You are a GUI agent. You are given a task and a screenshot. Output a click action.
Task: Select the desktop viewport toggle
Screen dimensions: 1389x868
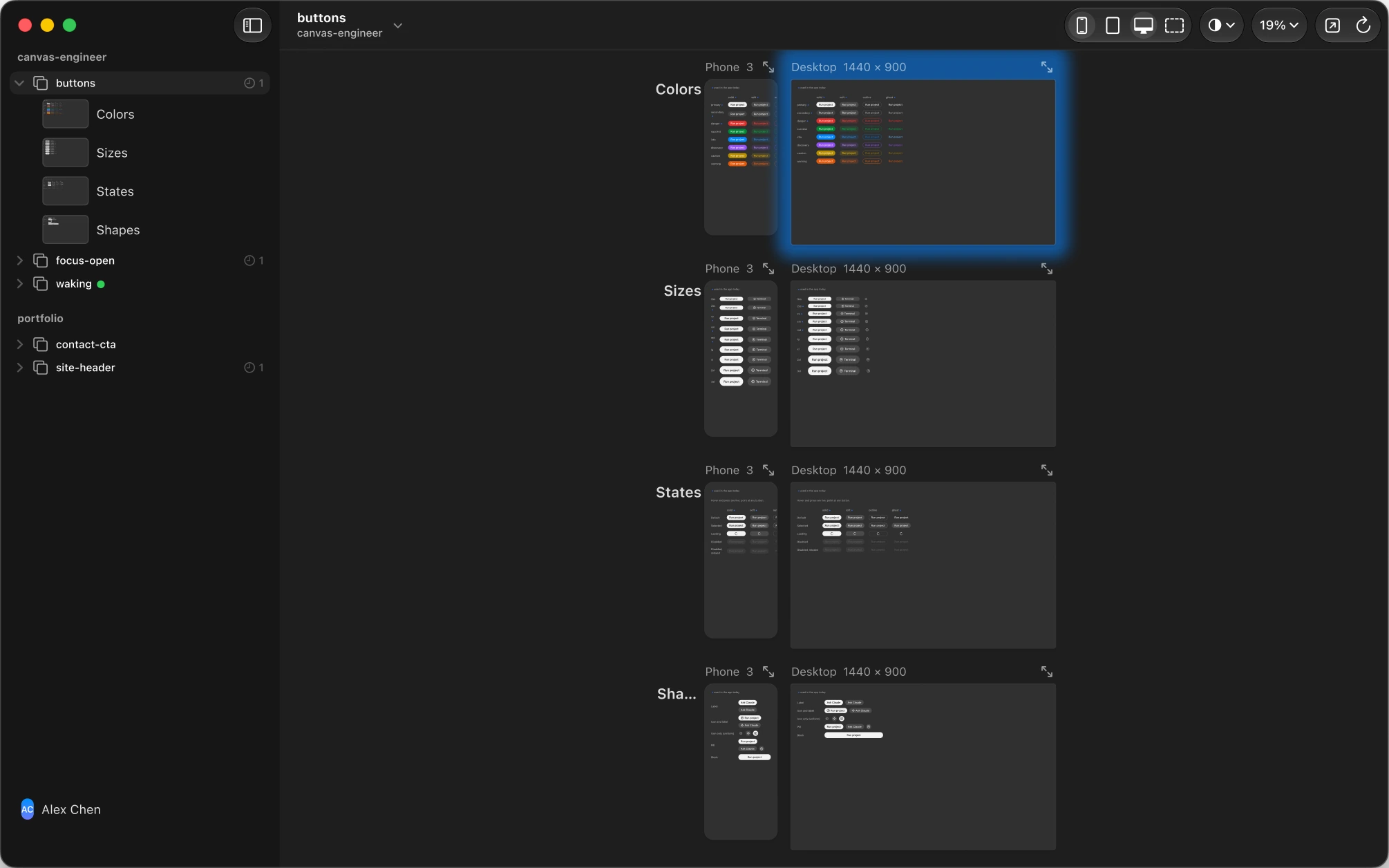pyautogui.click(x=1144, y=26)
